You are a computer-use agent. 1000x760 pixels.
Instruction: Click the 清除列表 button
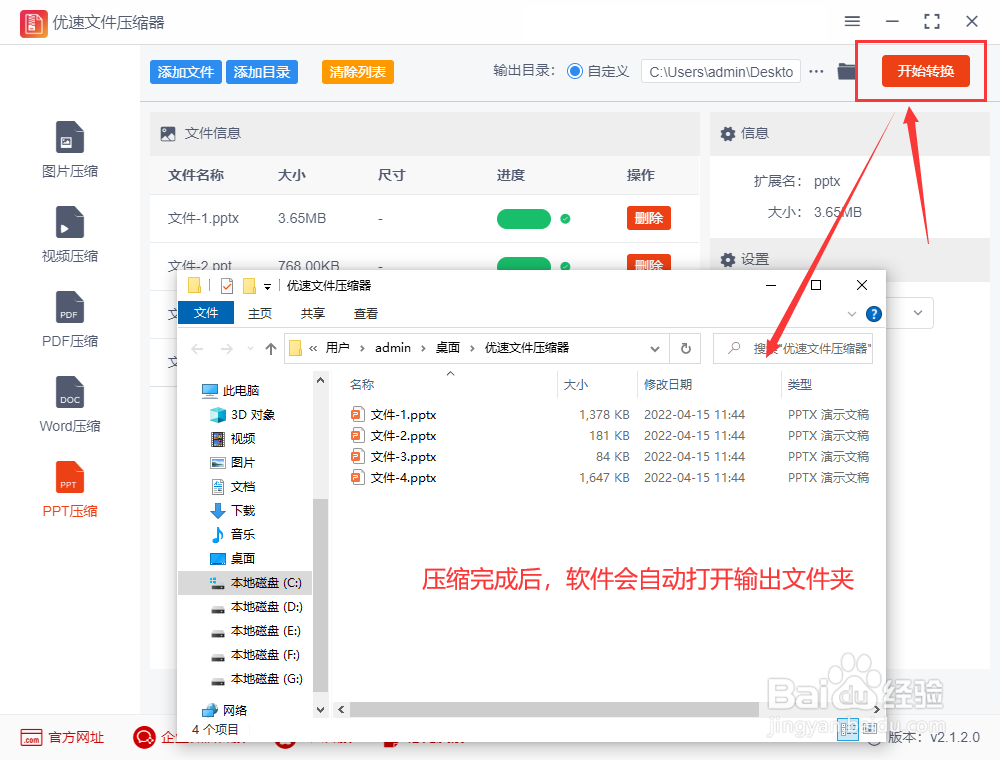pos(358,72)
